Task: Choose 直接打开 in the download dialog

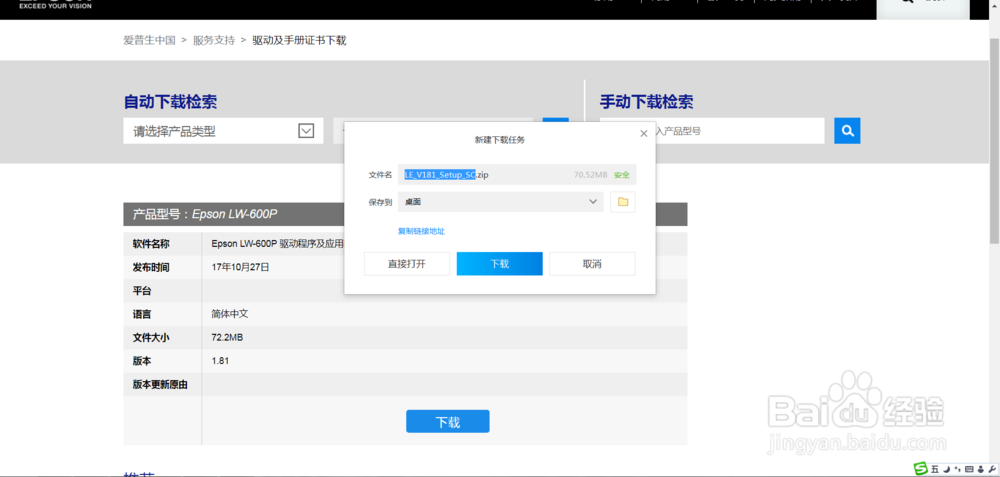Action: click(x=407, y=264)
